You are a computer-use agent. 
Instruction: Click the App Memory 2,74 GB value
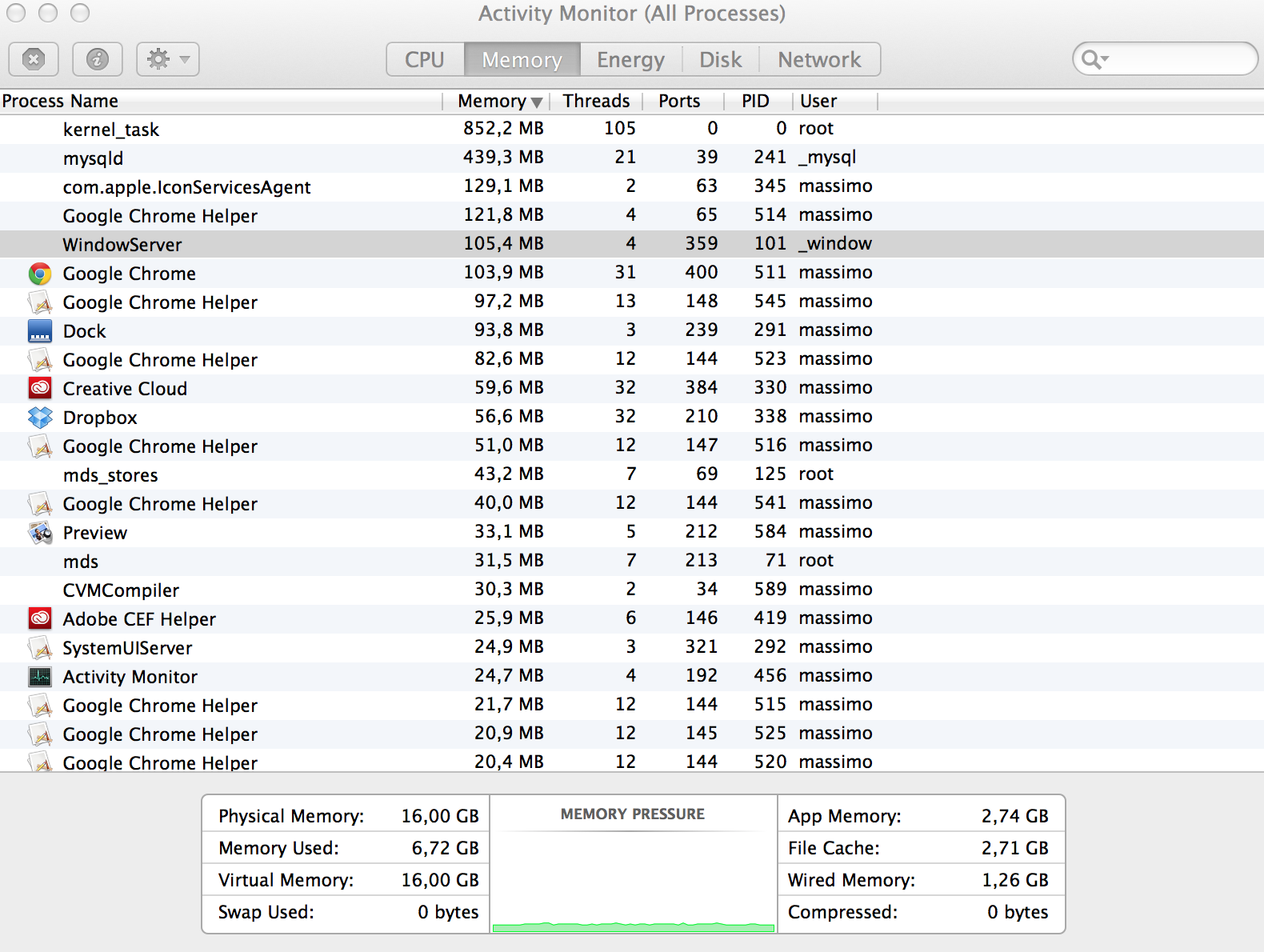click(1014, 816)
